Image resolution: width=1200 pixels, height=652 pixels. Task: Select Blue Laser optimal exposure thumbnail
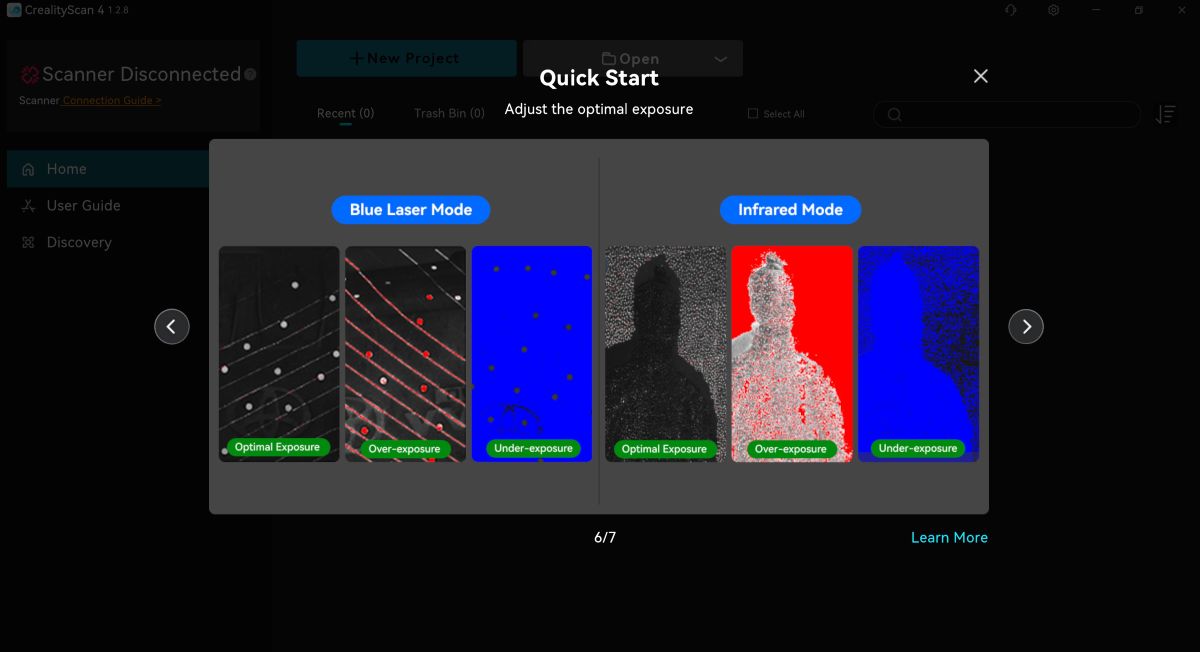[x=279, y=354]
